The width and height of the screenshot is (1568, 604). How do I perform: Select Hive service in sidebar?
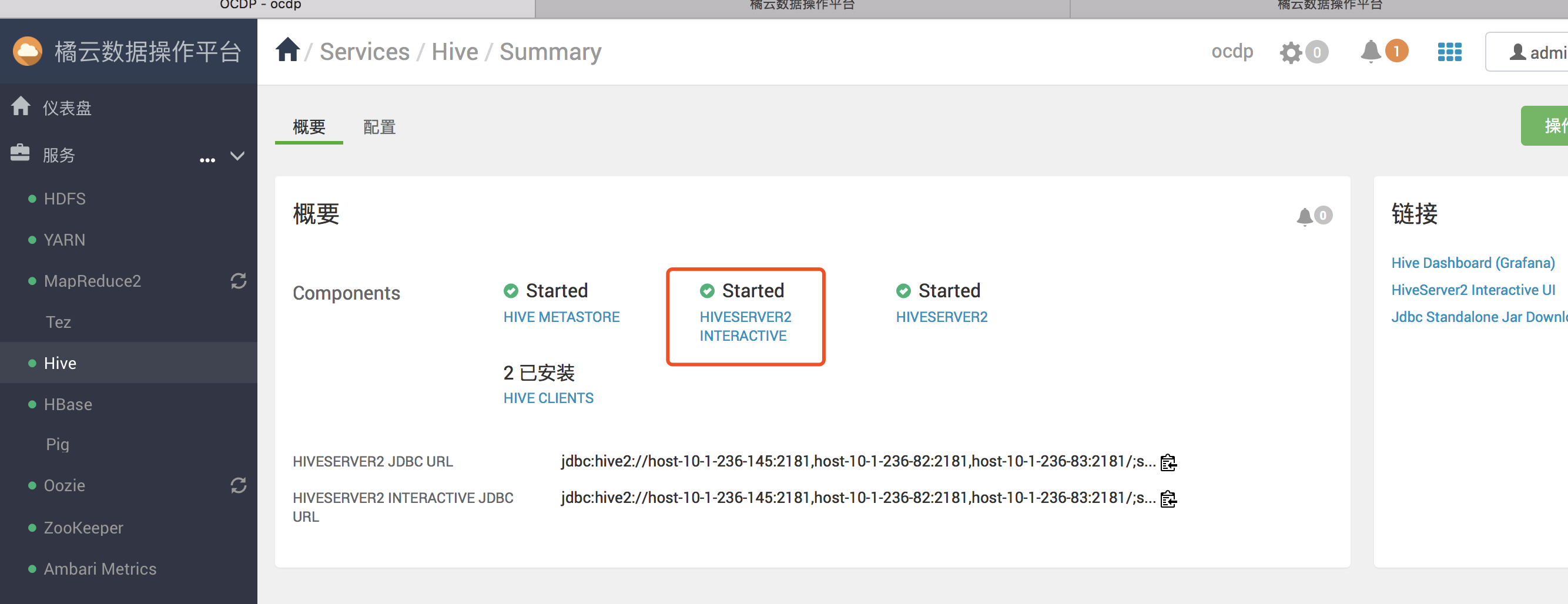pos(60,363)
